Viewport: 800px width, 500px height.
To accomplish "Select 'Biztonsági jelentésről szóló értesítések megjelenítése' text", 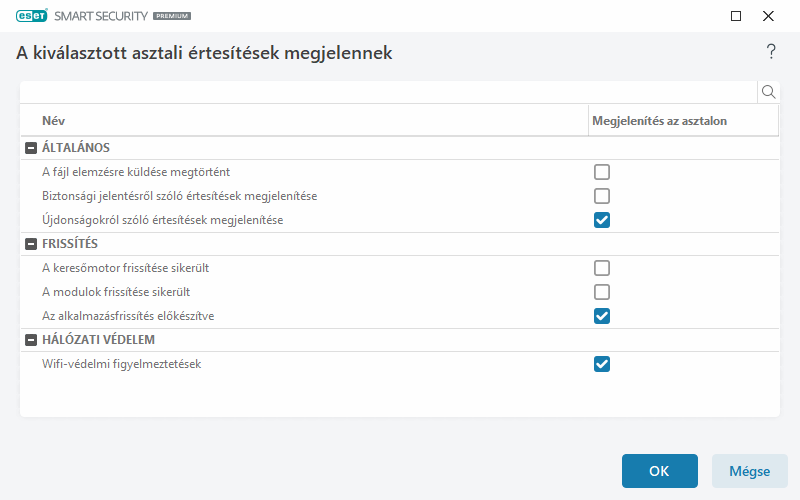I will point(180,196).
